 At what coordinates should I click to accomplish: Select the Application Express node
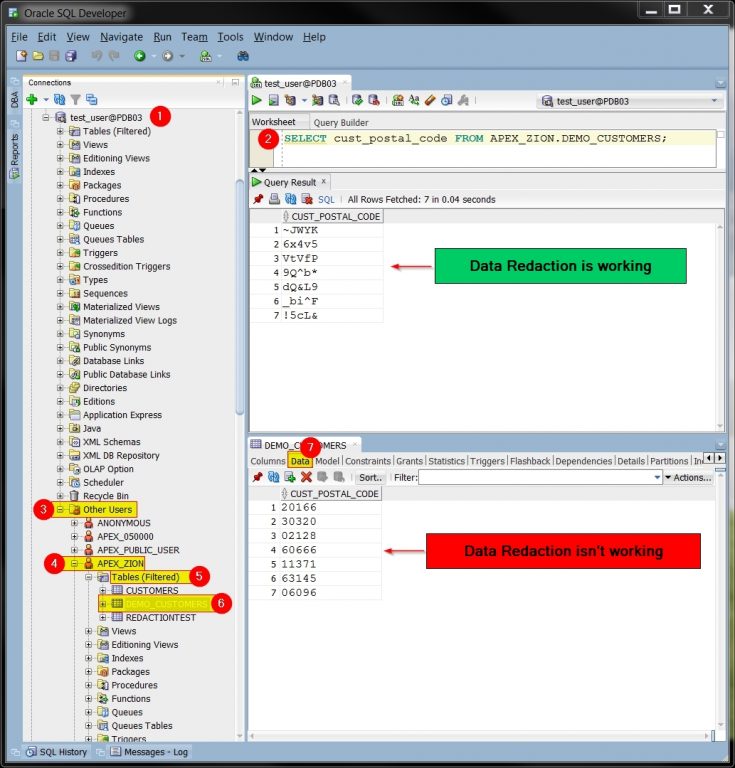click(x=122, y=415)
